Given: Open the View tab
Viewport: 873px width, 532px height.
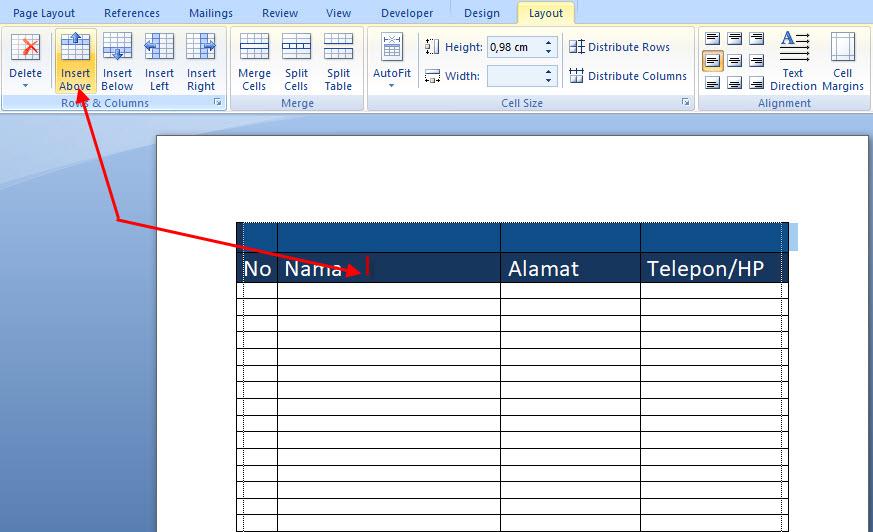Looking at the screenshot, I should (x=339, y=13).
